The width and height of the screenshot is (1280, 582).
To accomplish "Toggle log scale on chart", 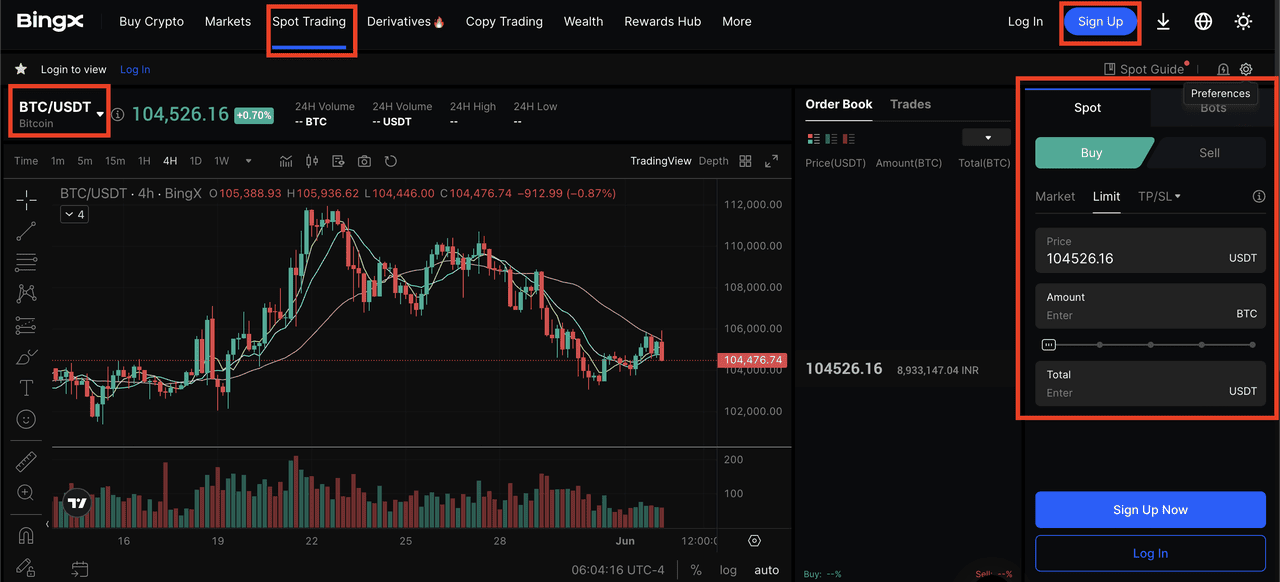I will click(x=728, y=570).
